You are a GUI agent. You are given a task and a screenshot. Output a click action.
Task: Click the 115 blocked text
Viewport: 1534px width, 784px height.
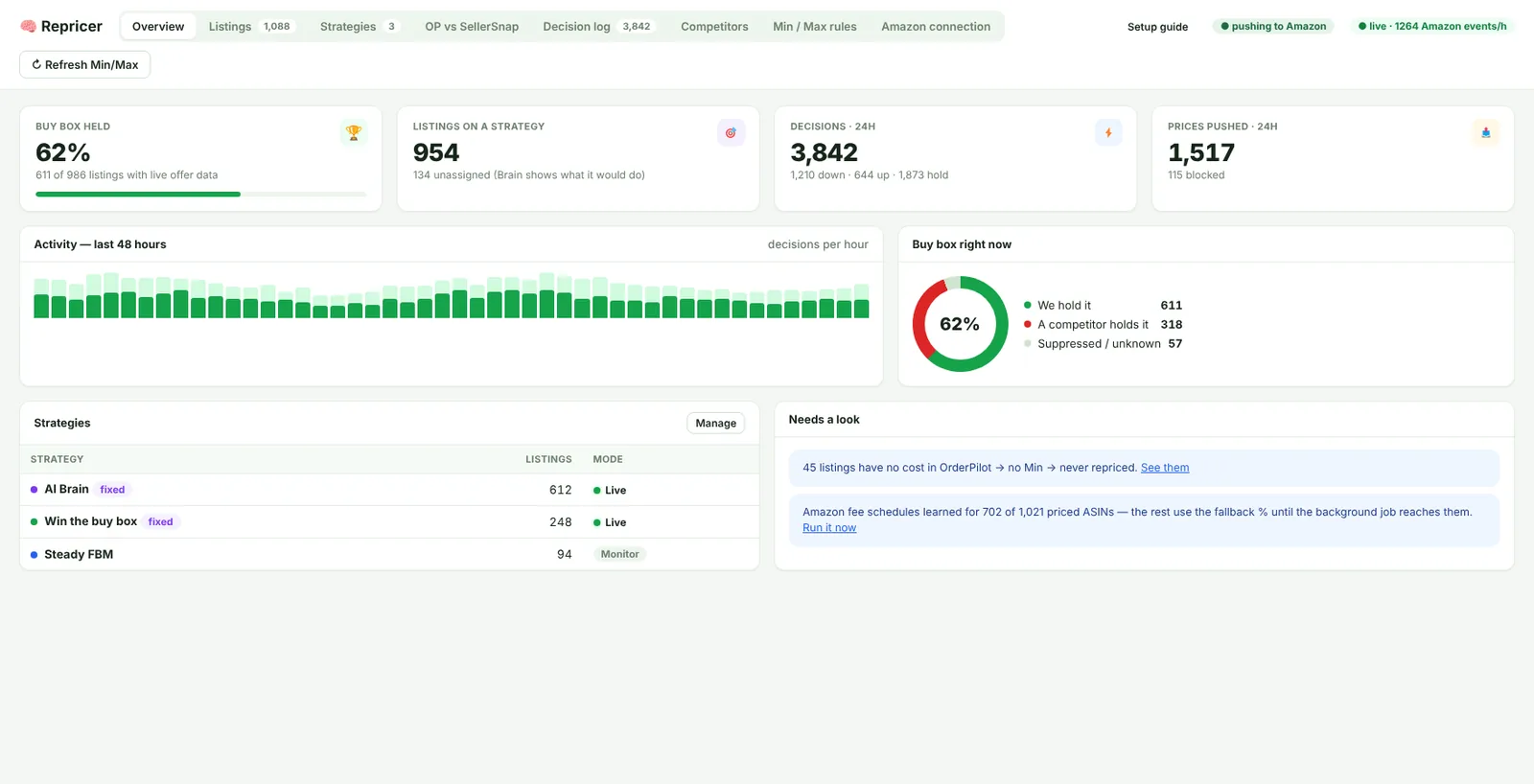tap(1197, 175)
